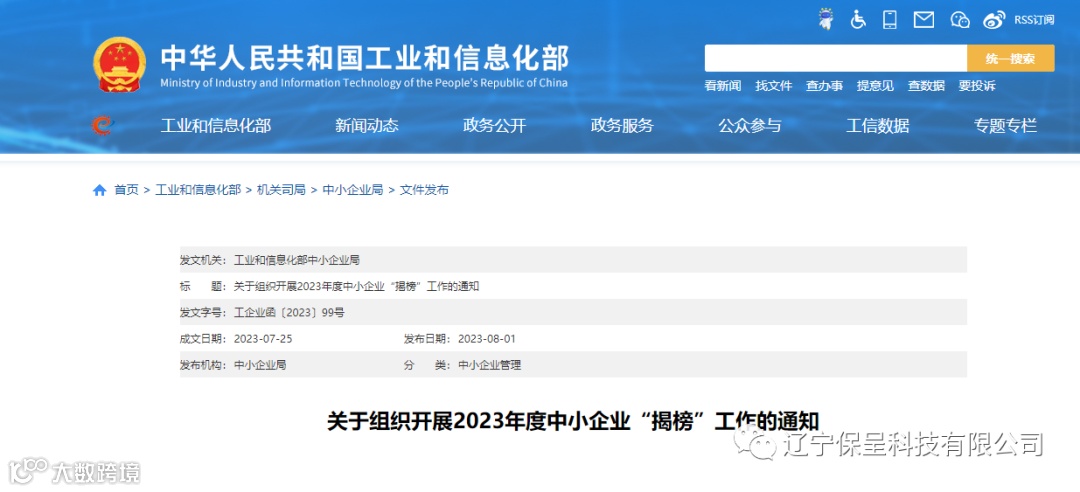Open the 新闻动态 navigation menu

pyautogui.click(x=367, y=126)
